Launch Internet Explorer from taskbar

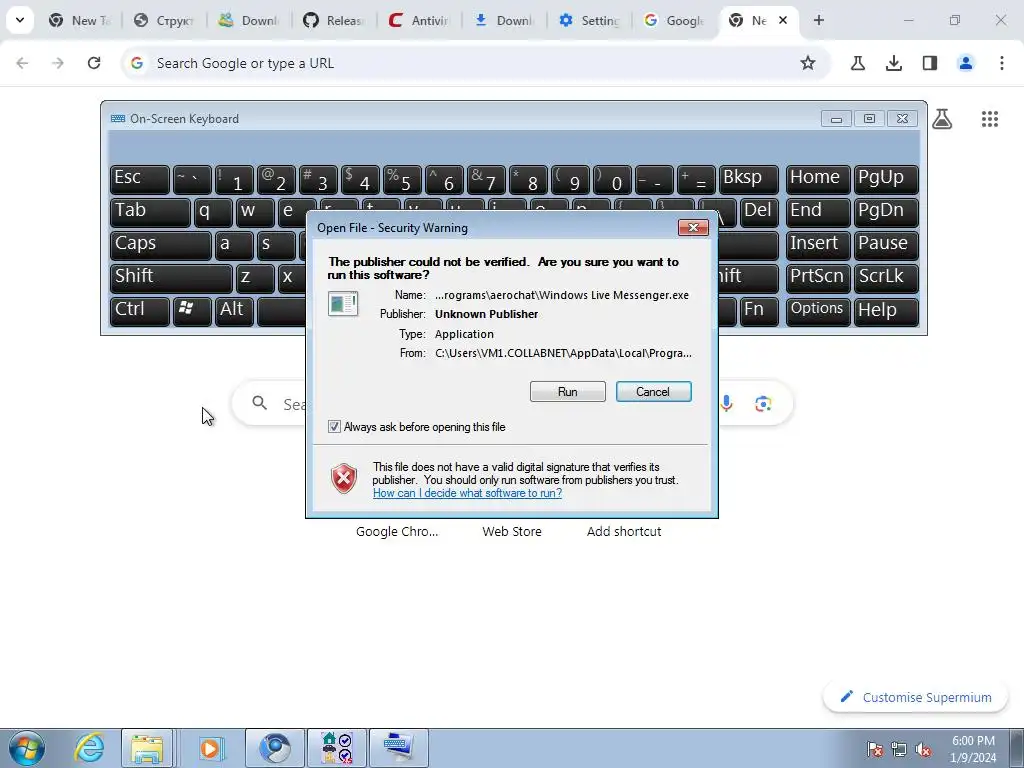(89, 748)
